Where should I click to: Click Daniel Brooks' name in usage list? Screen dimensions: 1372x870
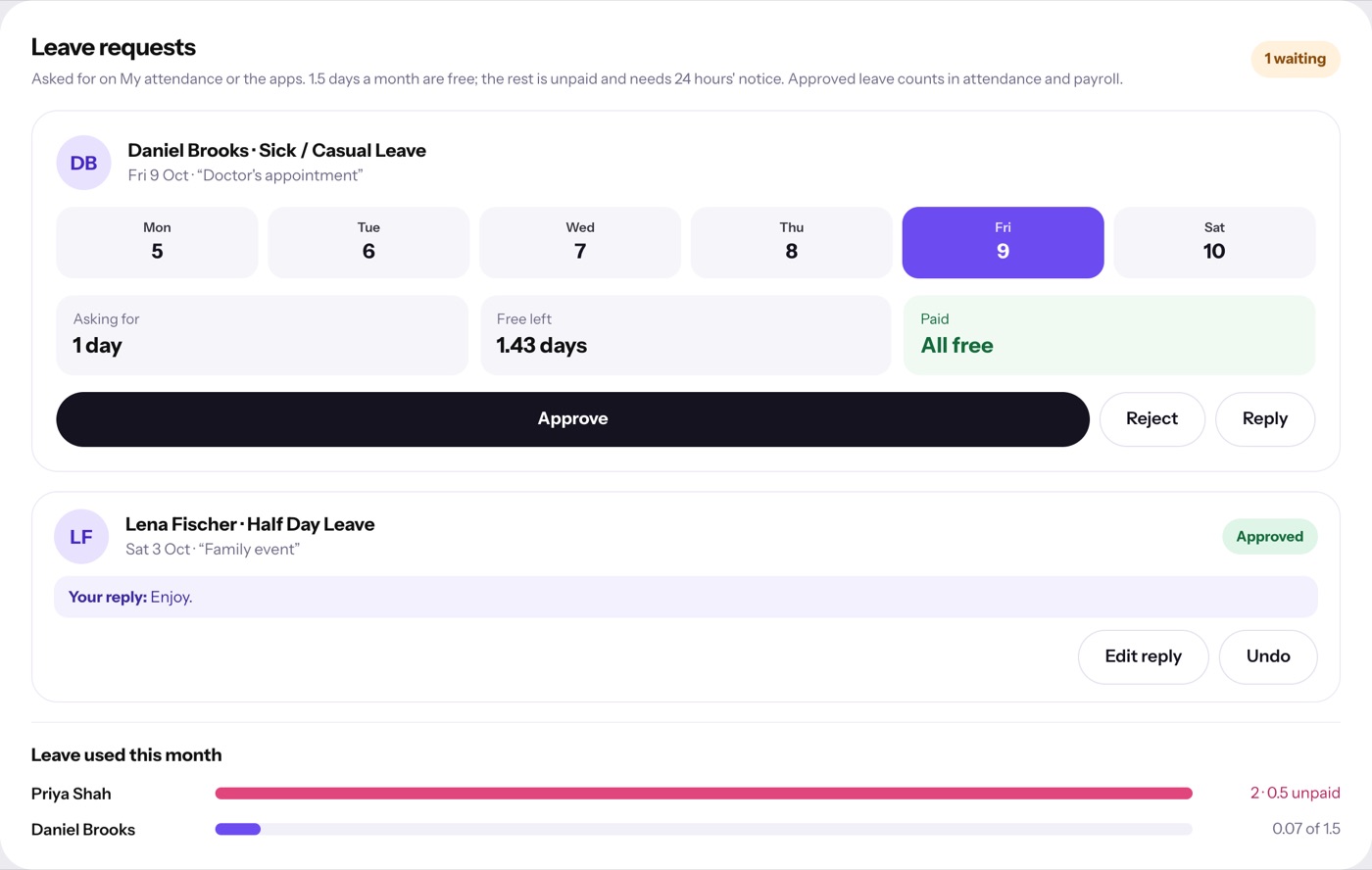coord(83,830)
